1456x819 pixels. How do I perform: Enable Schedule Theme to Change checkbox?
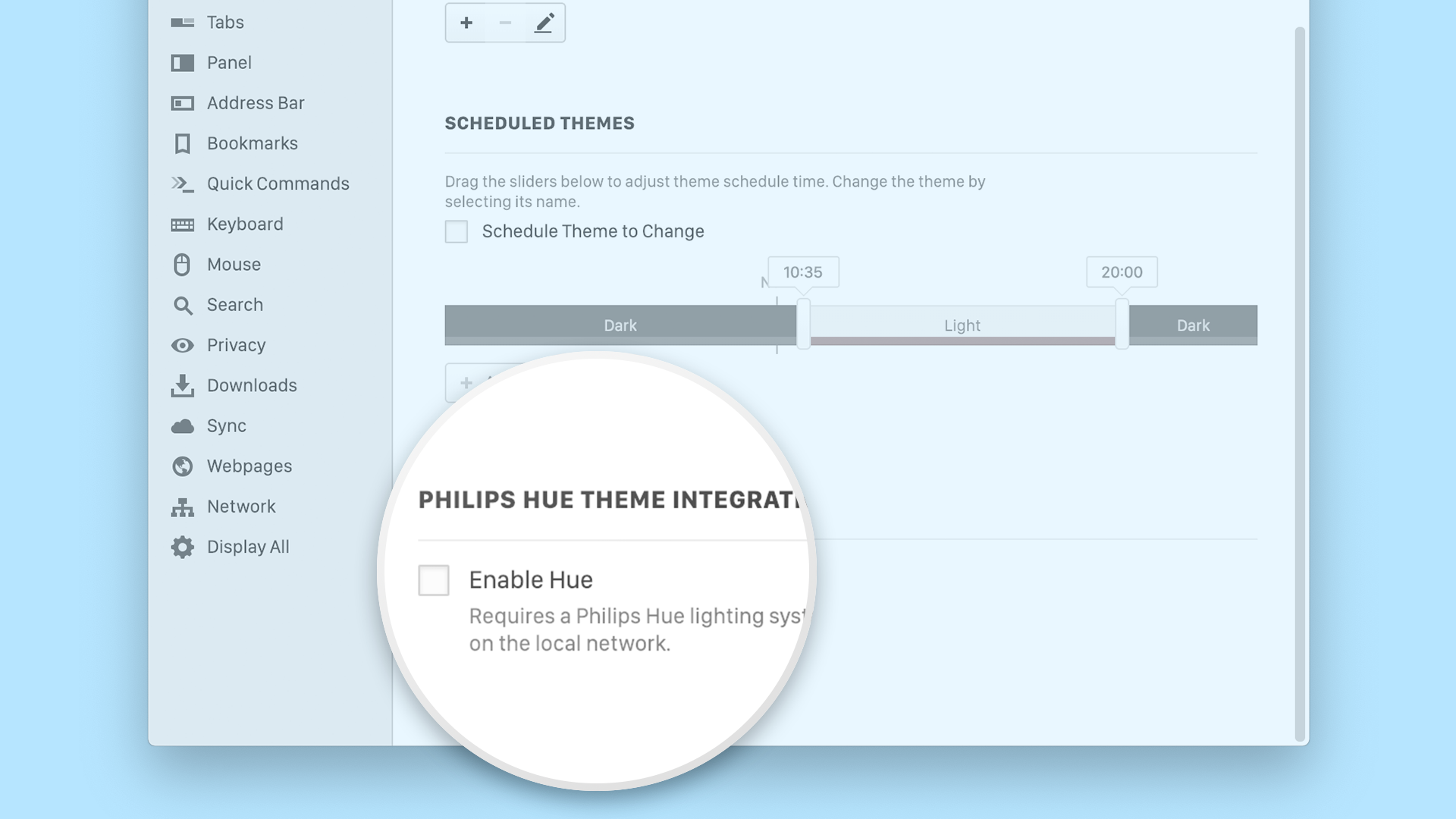click(457, 231)
